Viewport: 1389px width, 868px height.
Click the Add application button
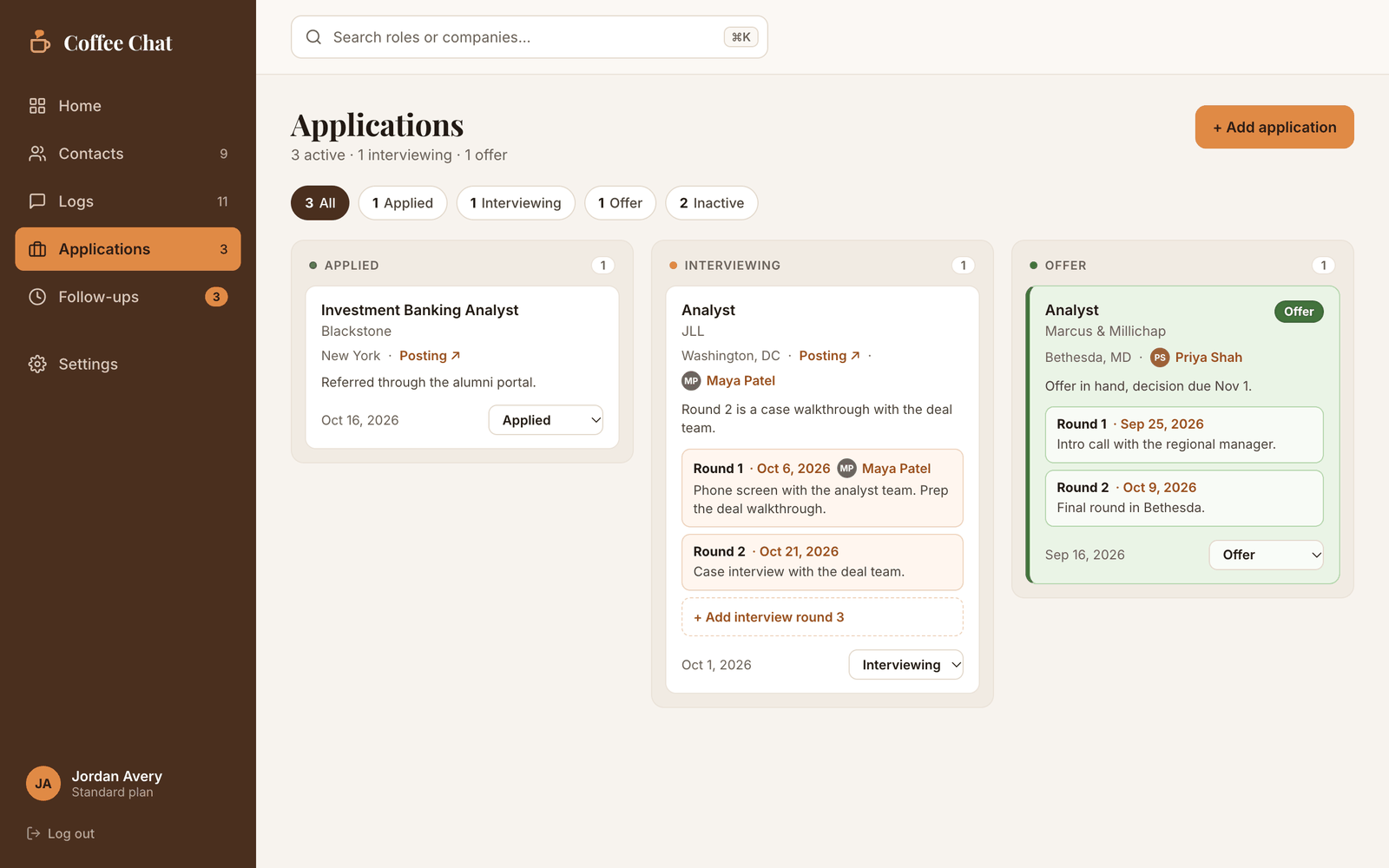1274,127
